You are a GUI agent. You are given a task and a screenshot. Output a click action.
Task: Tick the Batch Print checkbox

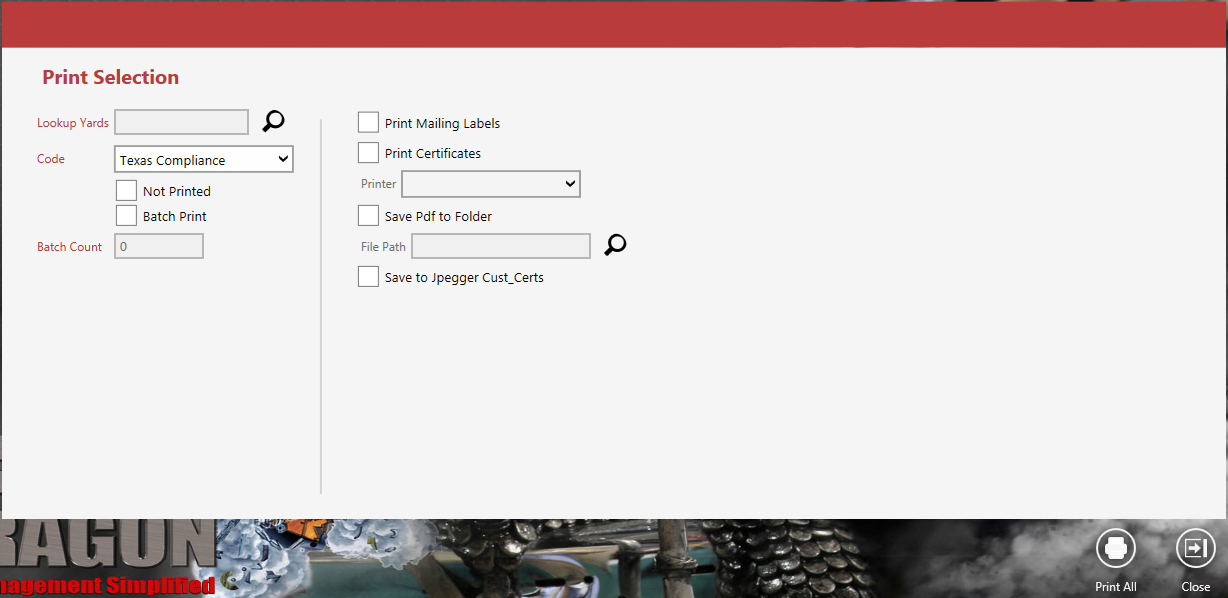tap(126, 215)
